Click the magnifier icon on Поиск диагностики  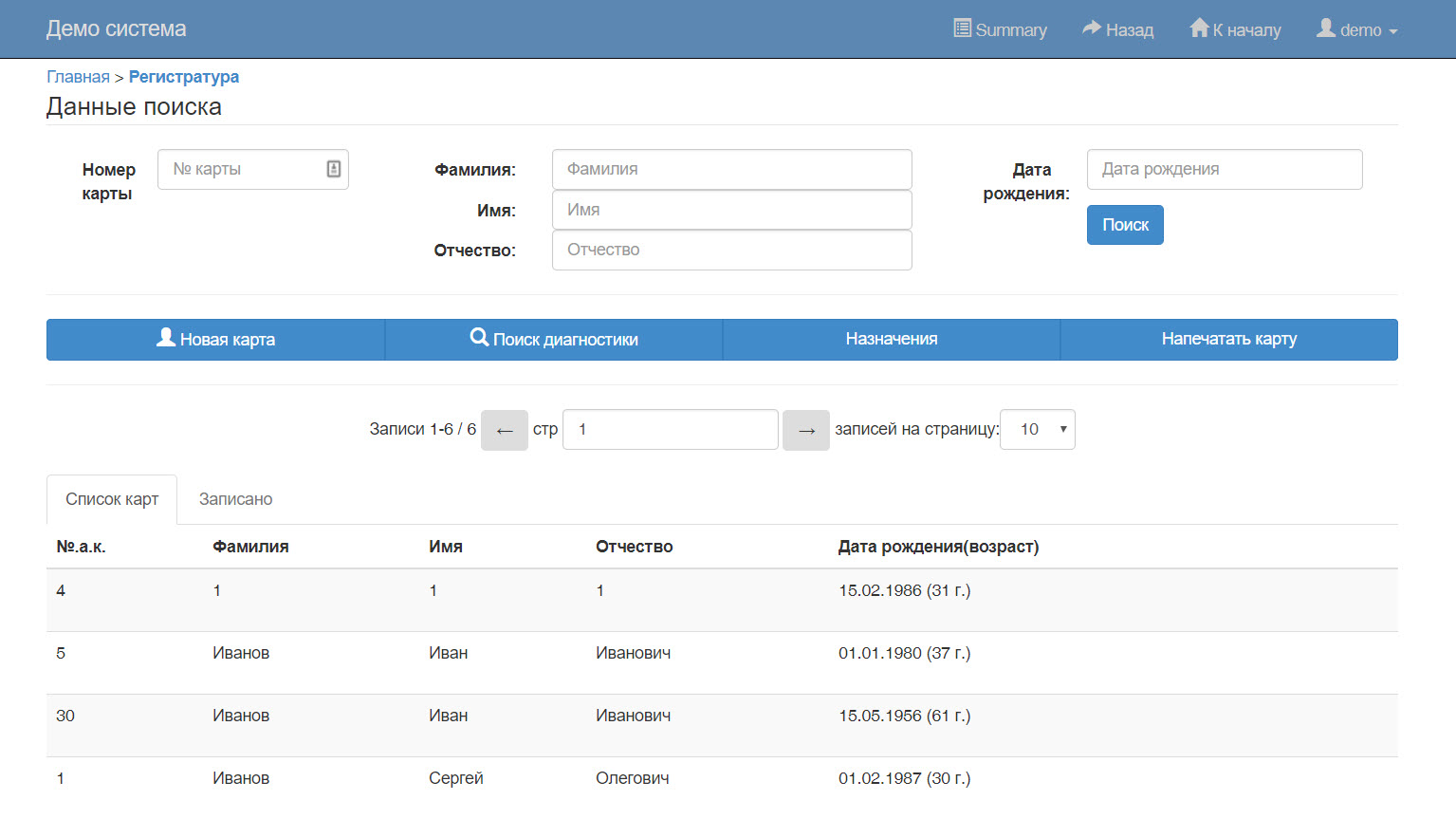coord(479,338)
